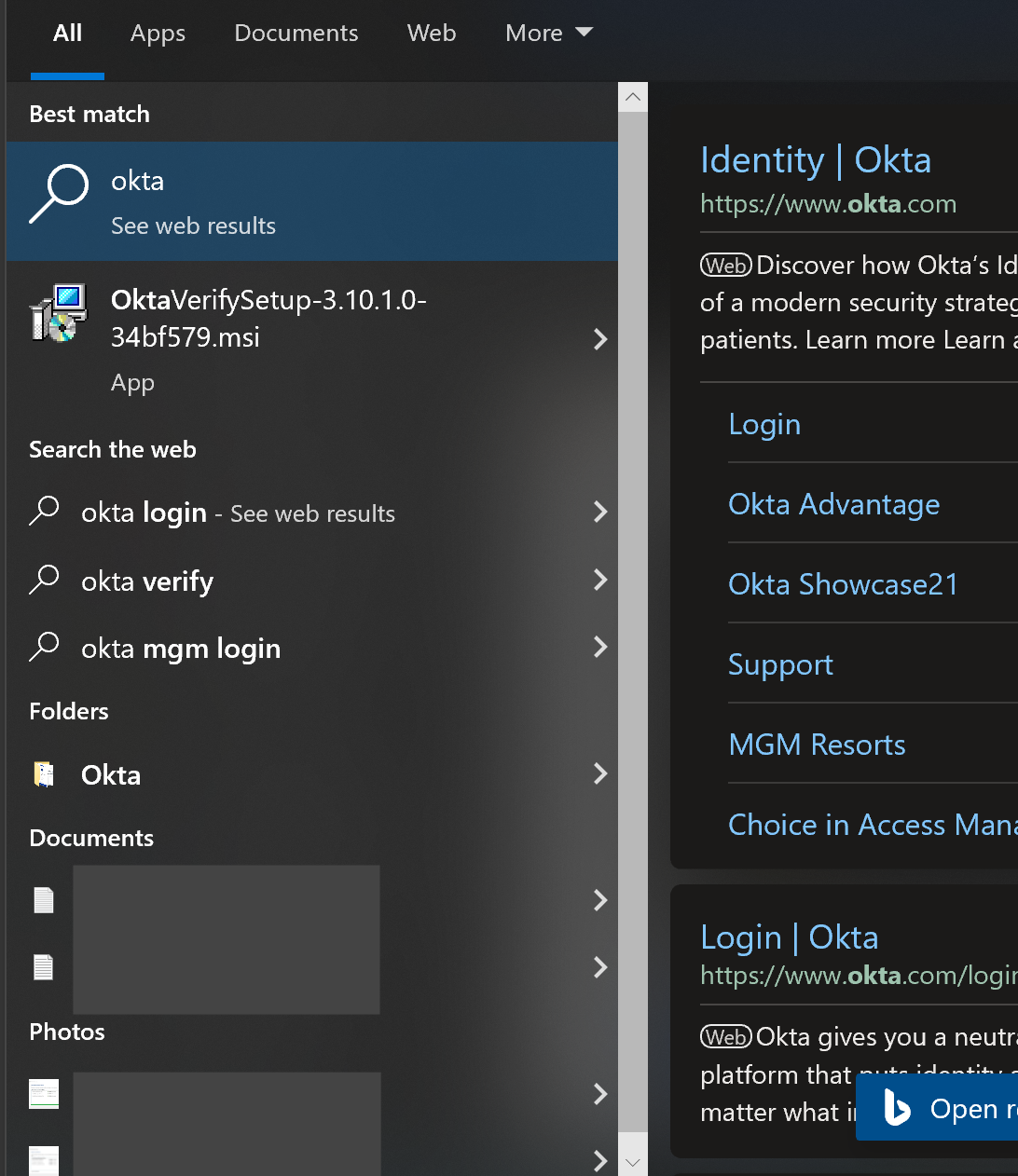Click Open results button label
Image resolution: width=1018 pixels, height=1176 pixels.
974,1109
